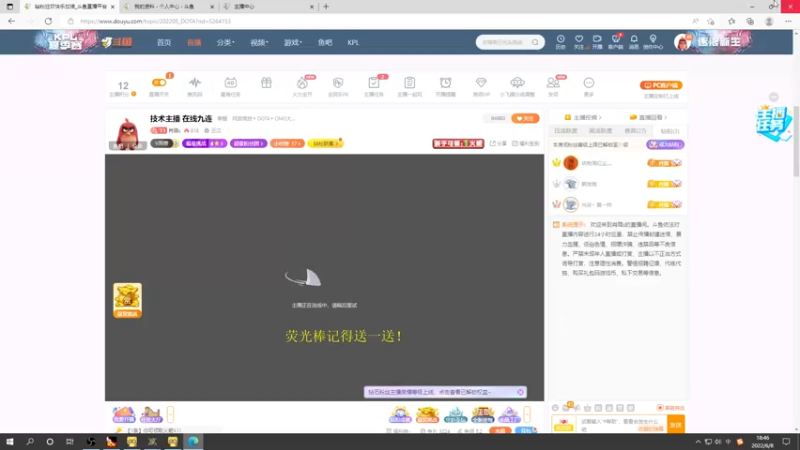Click the yellow treasure chest widget on video
Image resolution: width=800 pixels, height=450 pixels.
tap(128, 301)
